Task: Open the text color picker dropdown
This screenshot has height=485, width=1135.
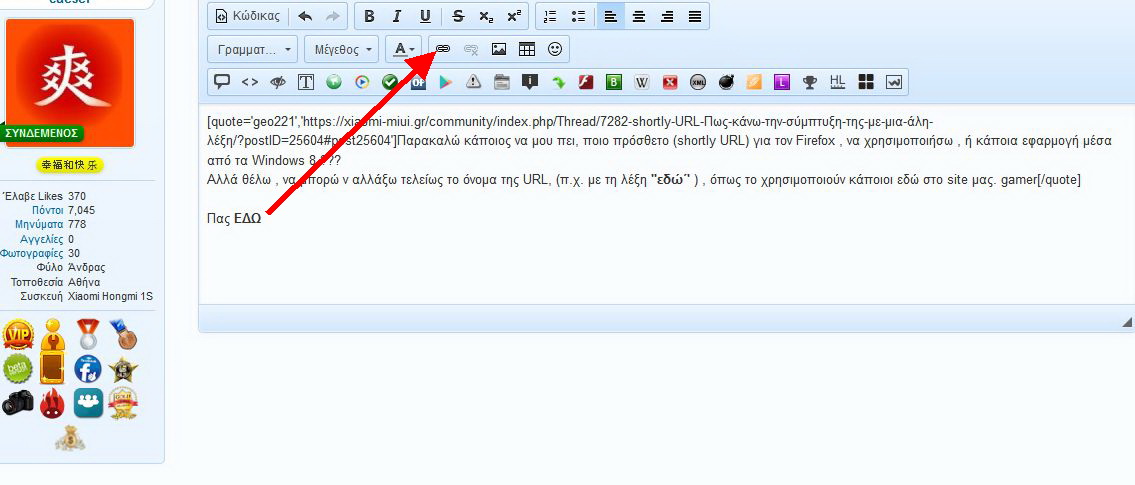Action: pyautogui.click(x=405, y=49)
